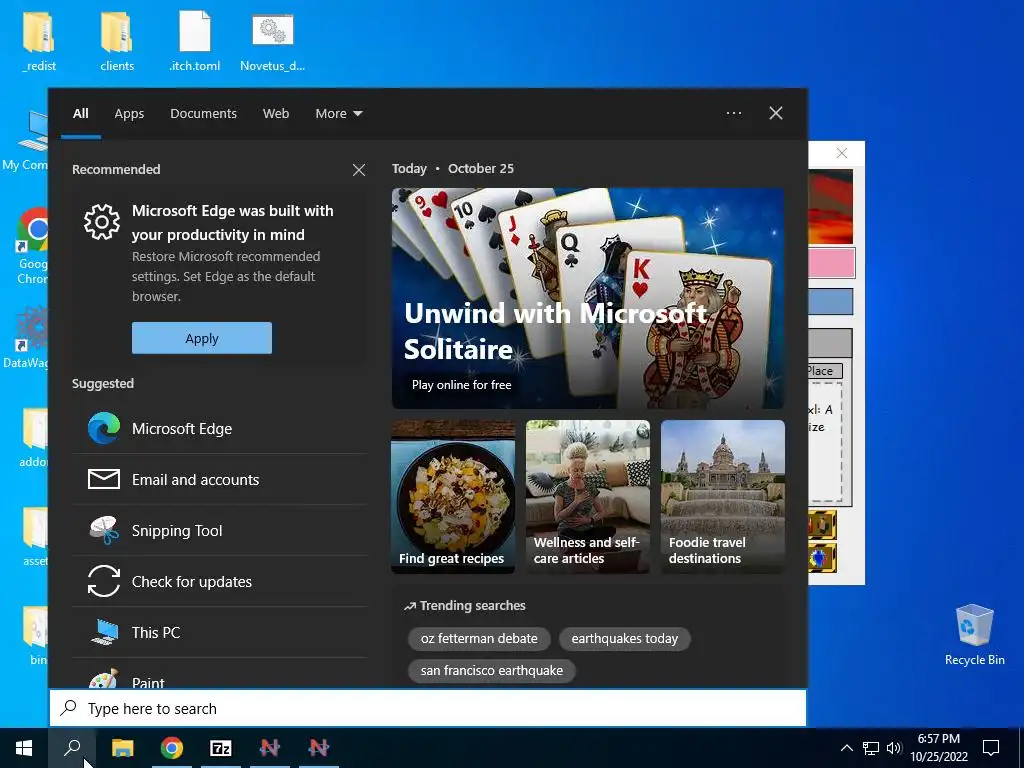The height and width of the screenshot is (768, 1024).
Task: Open Check for updates suggestion
Action: coord(219,581)
